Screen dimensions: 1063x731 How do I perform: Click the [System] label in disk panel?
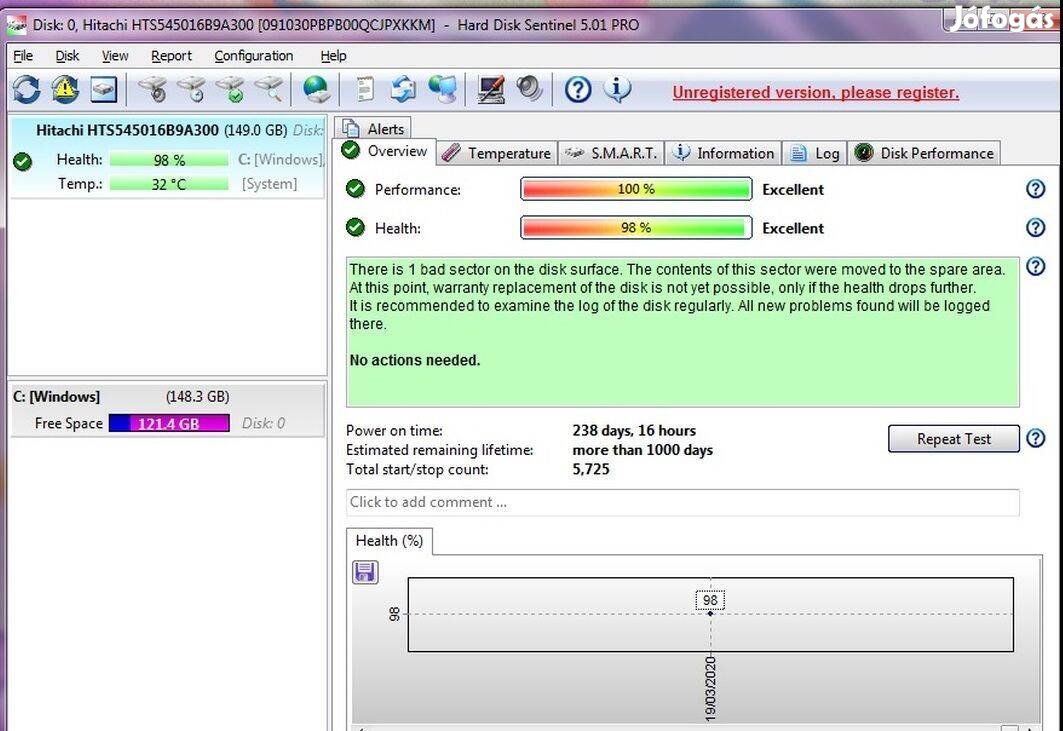coord(269,184)
